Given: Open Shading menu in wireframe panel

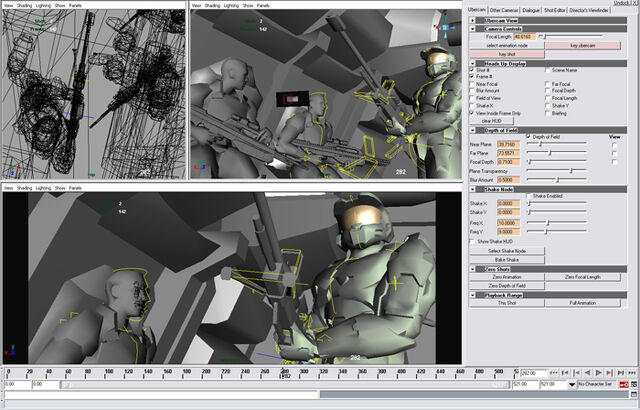Looking at the screenshot, I should coord(24,6).
